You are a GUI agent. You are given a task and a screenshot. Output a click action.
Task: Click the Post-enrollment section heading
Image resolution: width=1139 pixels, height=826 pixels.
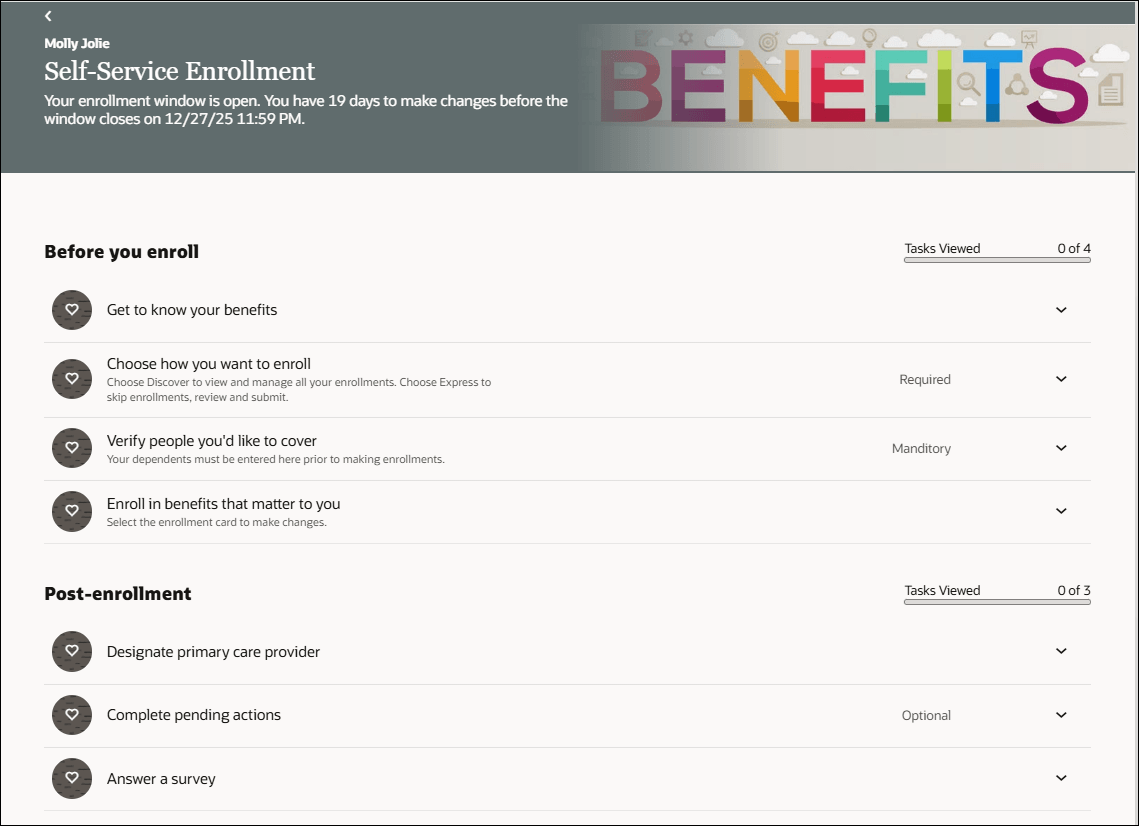(x=117, y=593)
